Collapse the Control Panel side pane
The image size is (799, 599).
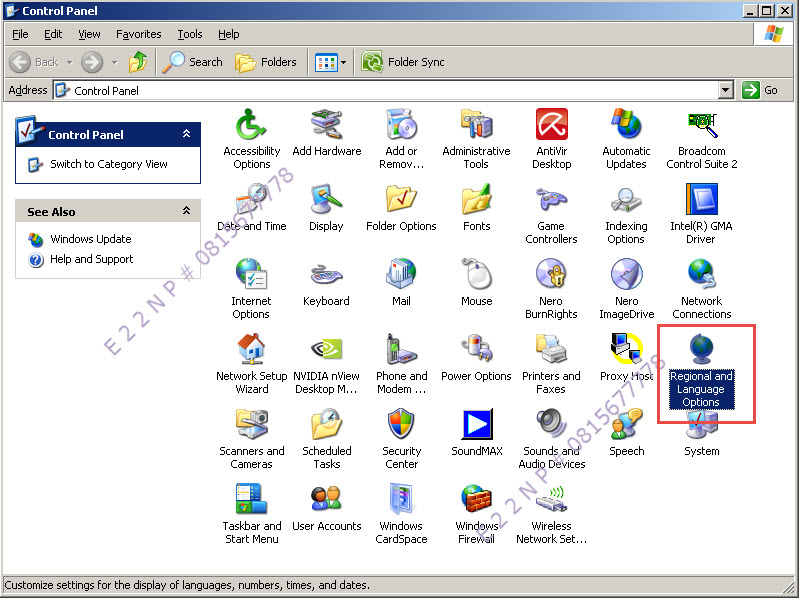click(x=187, y=134)
